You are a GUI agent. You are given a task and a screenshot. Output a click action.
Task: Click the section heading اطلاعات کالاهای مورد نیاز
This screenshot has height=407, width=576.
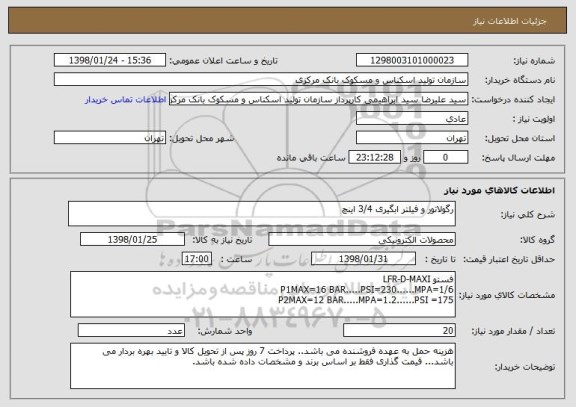click(x=499, y=191)
